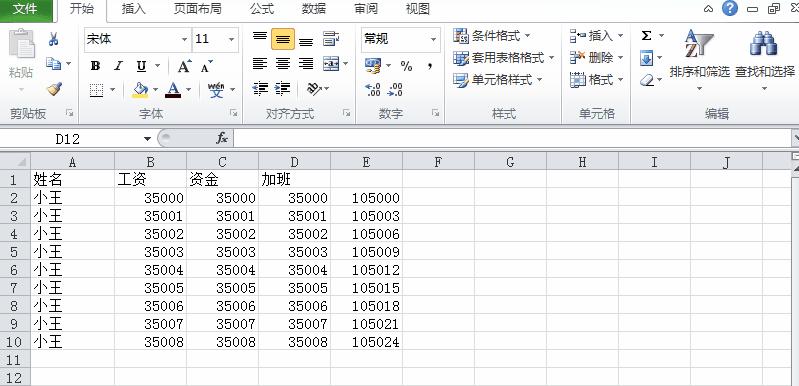Switch to Page Layout (页面布局) tab

(197, 9)
